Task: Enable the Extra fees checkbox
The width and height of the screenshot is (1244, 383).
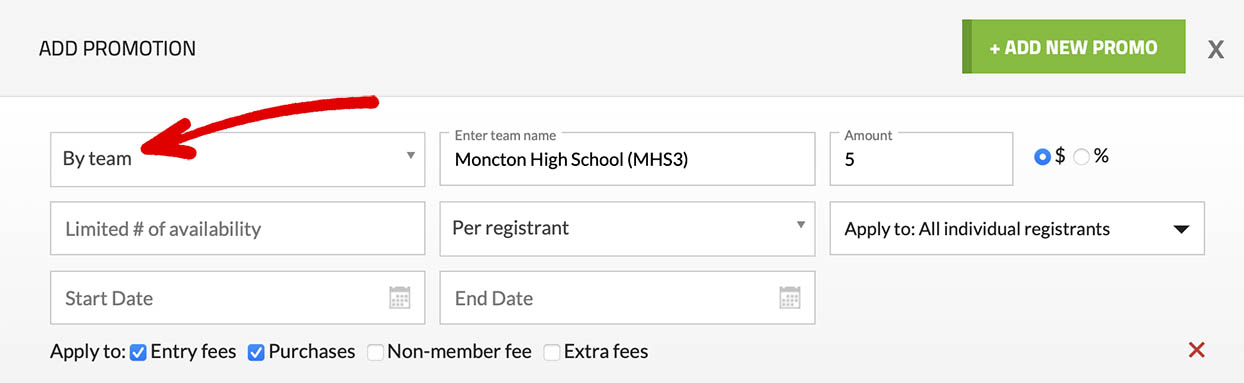Action: [x=552, y=352]
